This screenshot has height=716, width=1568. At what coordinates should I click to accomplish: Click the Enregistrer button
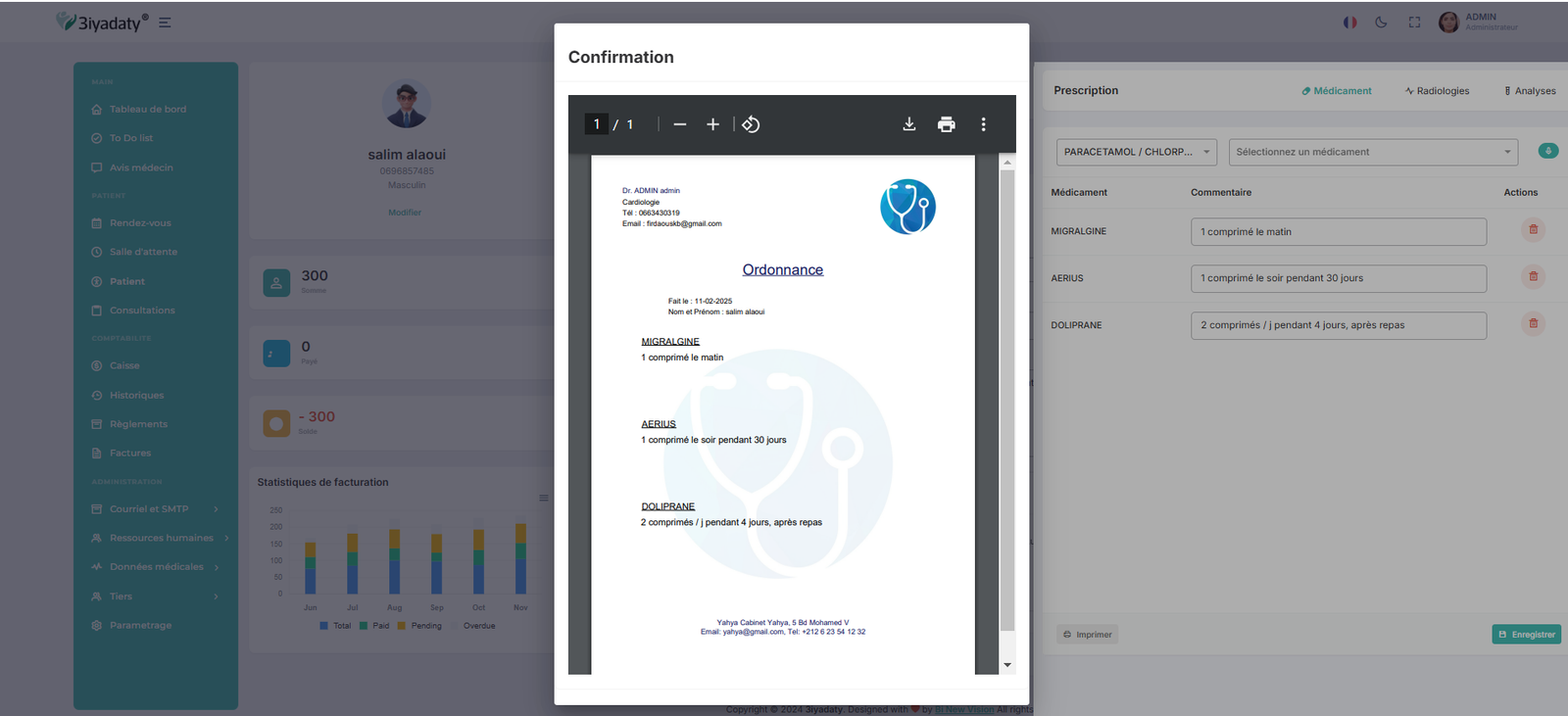(x=1526, y=635)
